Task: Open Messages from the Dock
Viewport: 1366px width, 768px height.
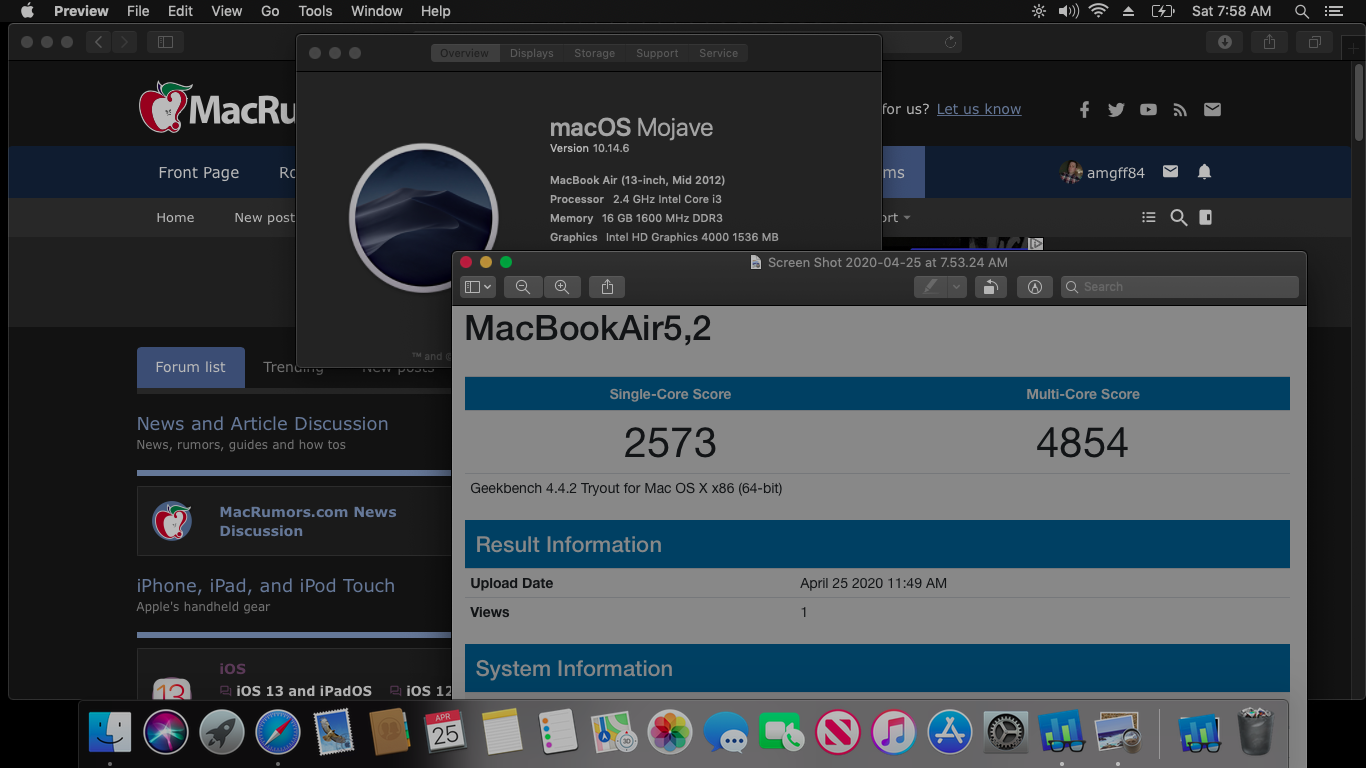Action: point(726,733)
